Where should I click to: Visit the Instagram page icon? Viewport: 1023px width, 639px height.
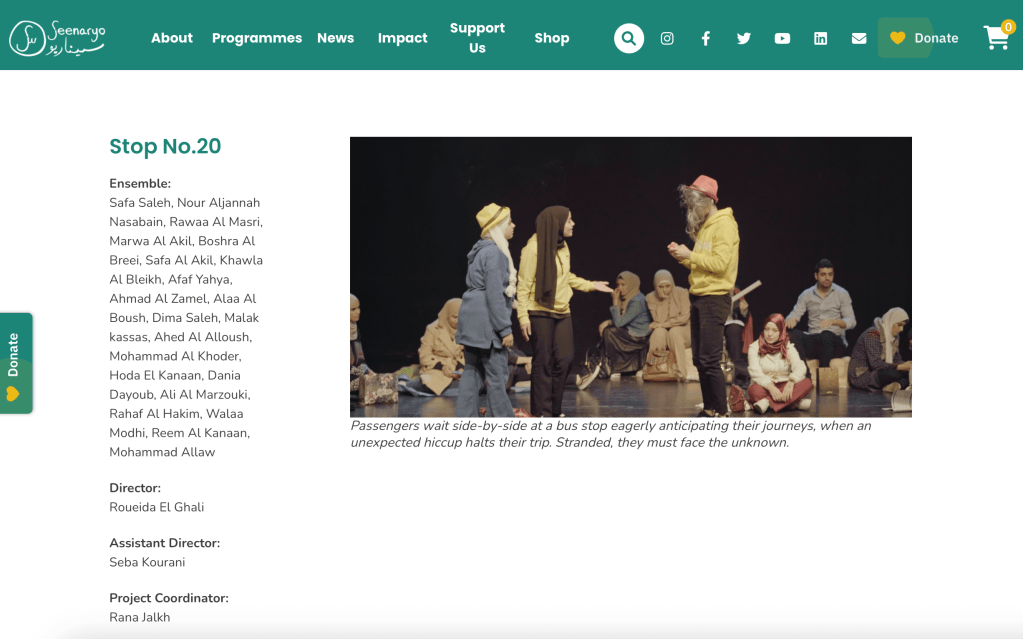pyautogui.click(x=667, y=38)
